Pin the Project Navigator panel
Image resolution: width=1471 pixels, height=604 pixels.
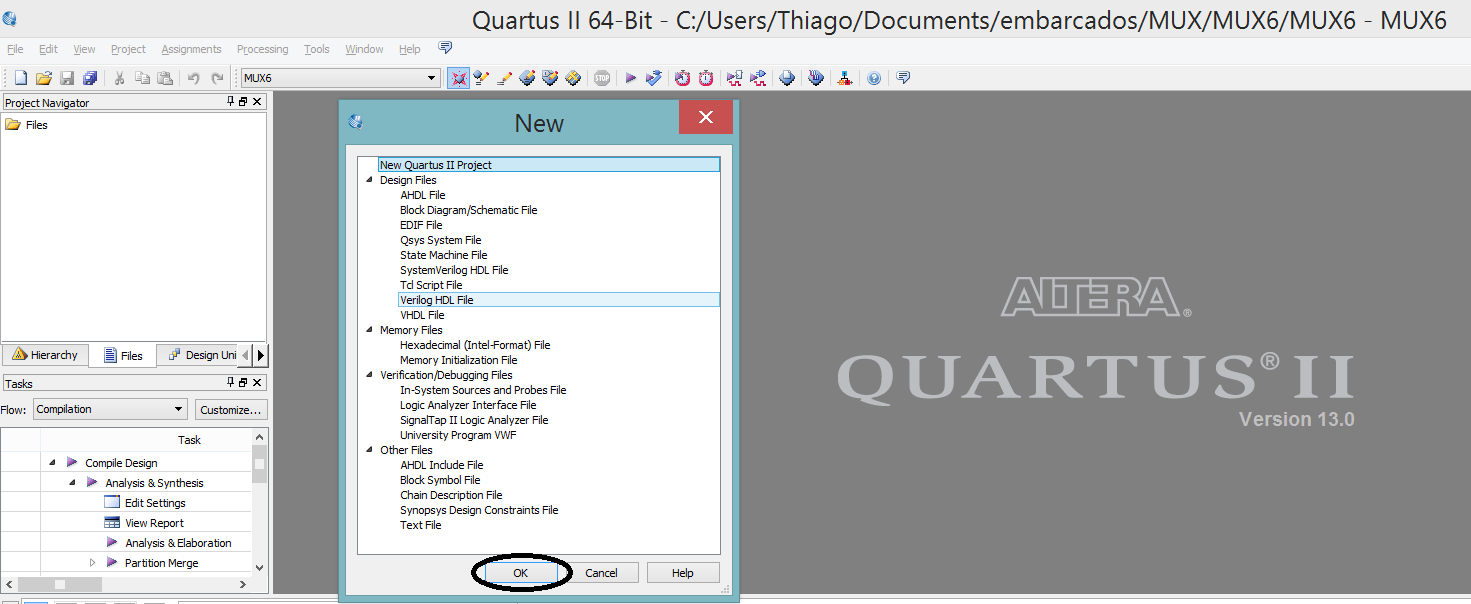coord(232,102)
